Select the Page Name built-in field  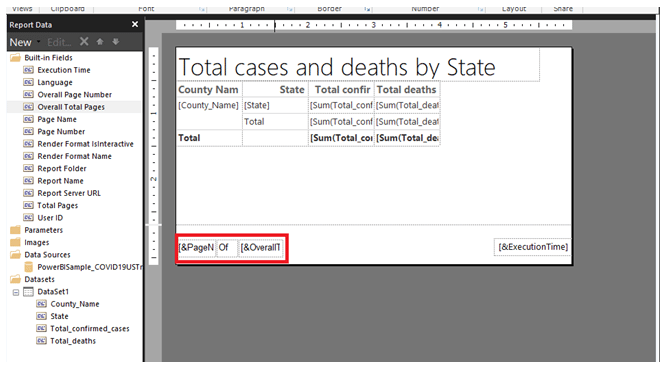(x=57, y=119)
